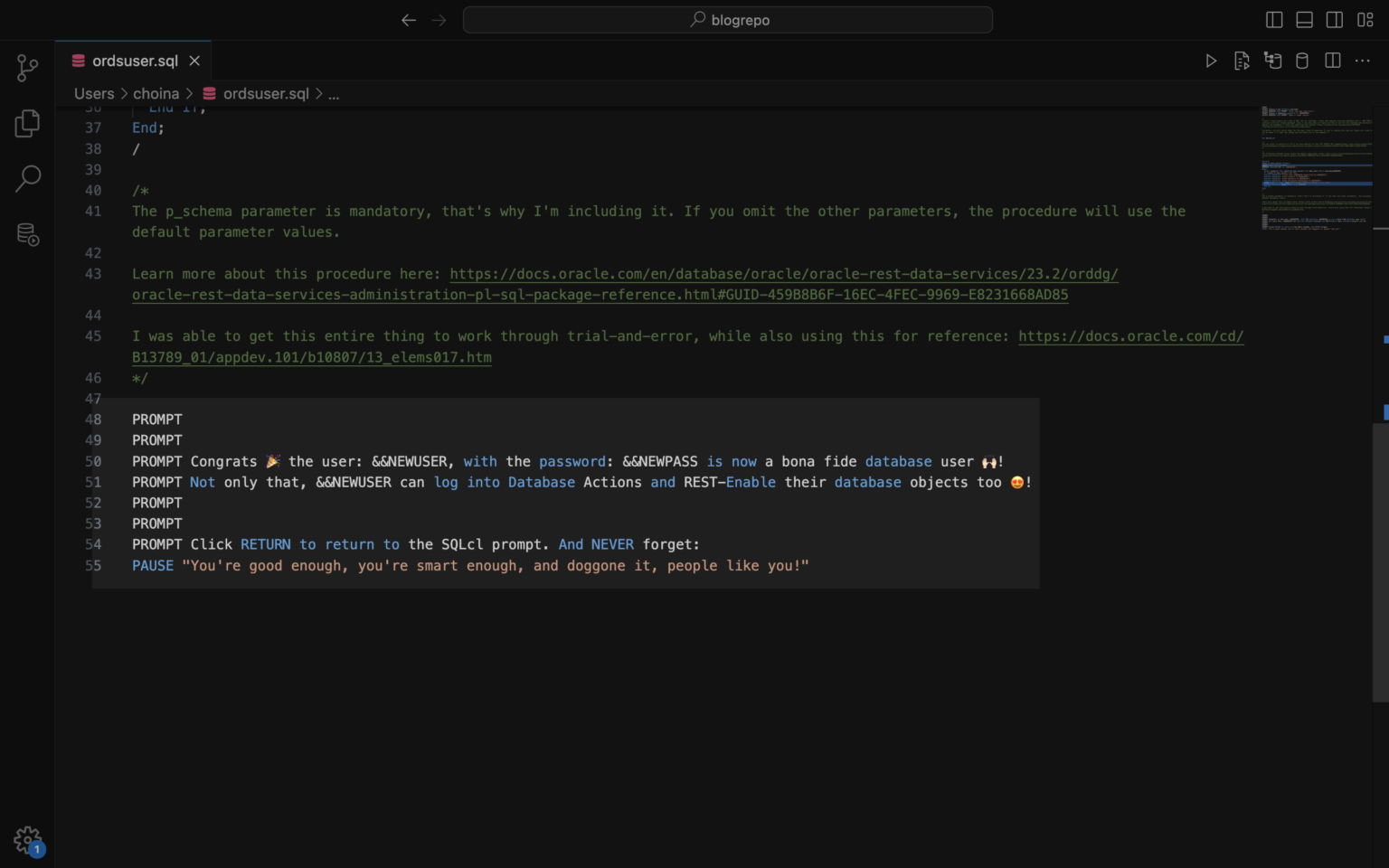The width and height of the screenshot is (1389, 868).
Task: Open the Source Control sidebar icon
Action: 27,68
